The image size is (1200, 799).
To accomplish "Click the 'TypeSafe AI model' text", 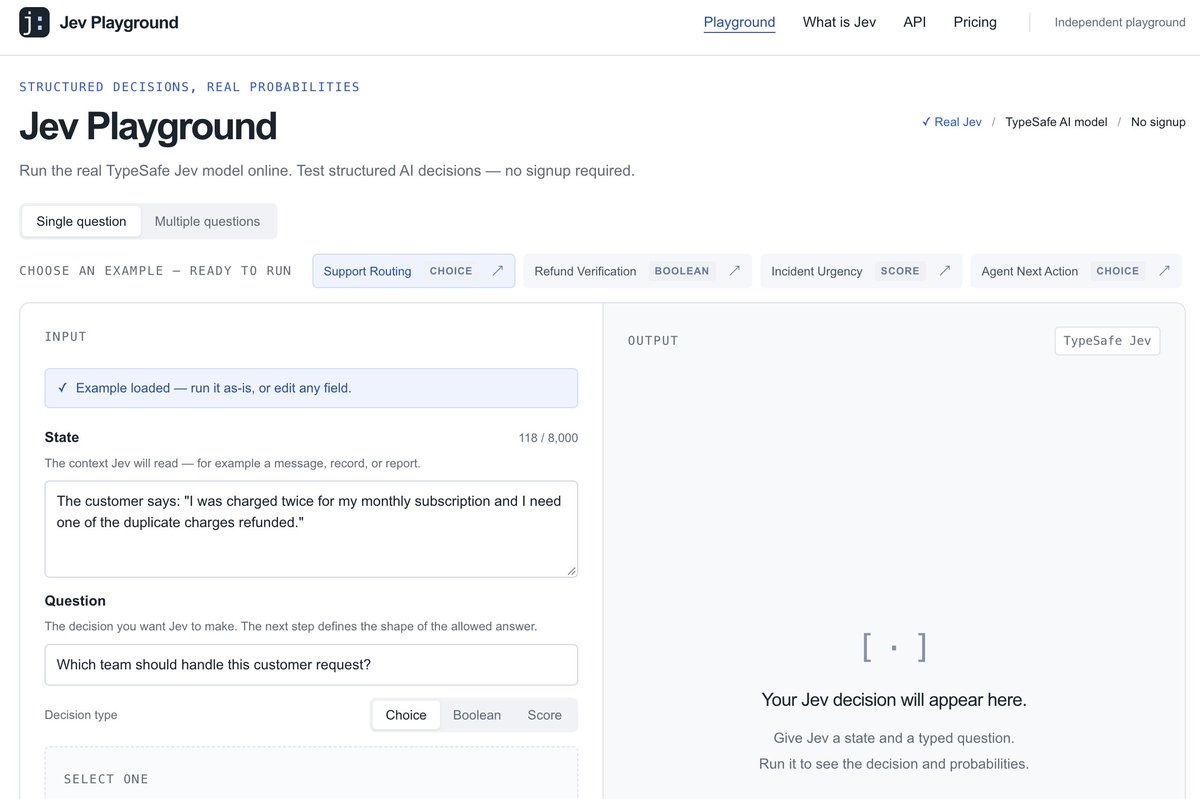I will (1056, 122).
